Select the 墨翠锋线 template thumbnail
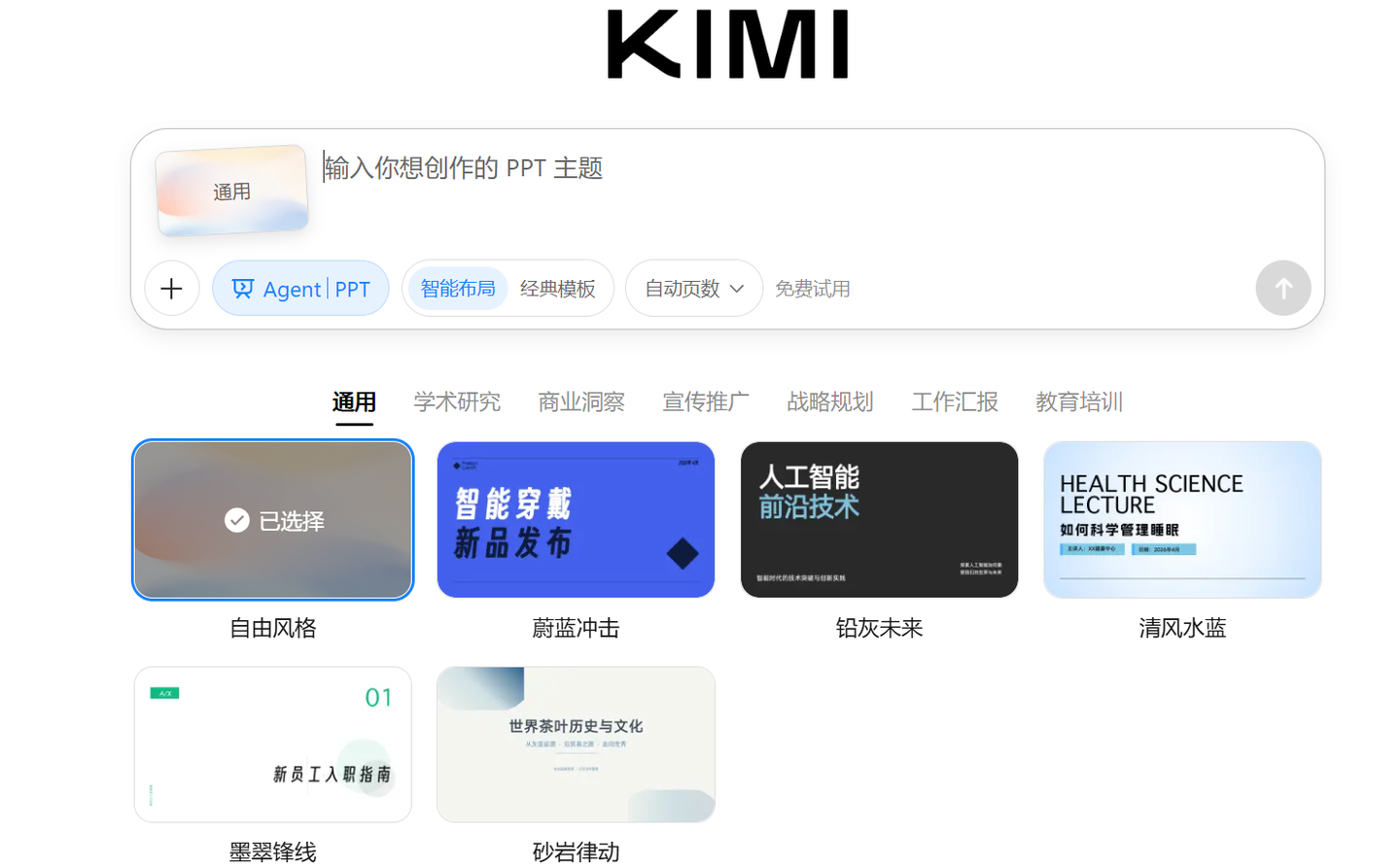 pyautogui.click(x=273, y=745)
